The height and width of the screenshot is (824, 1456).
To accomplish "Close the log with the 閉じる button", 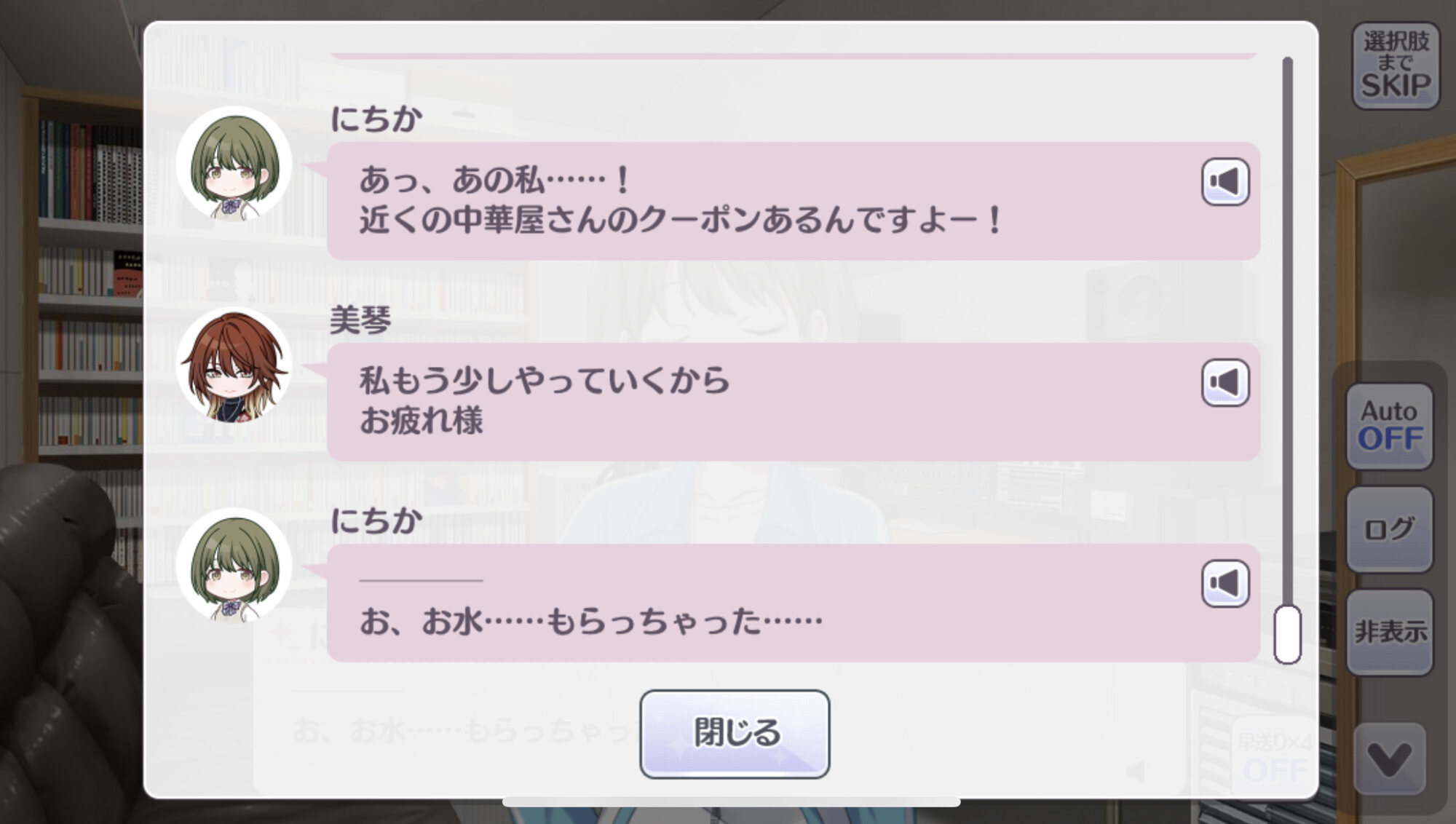I will [x=735, y=734].
